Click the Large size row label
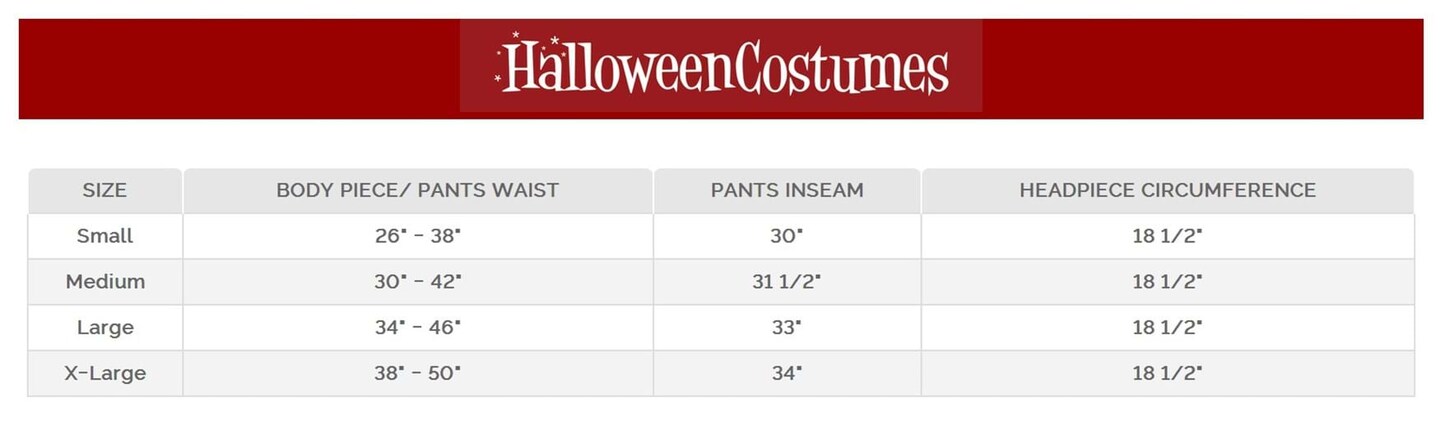 pyautogui.click(x=104, y=327)
